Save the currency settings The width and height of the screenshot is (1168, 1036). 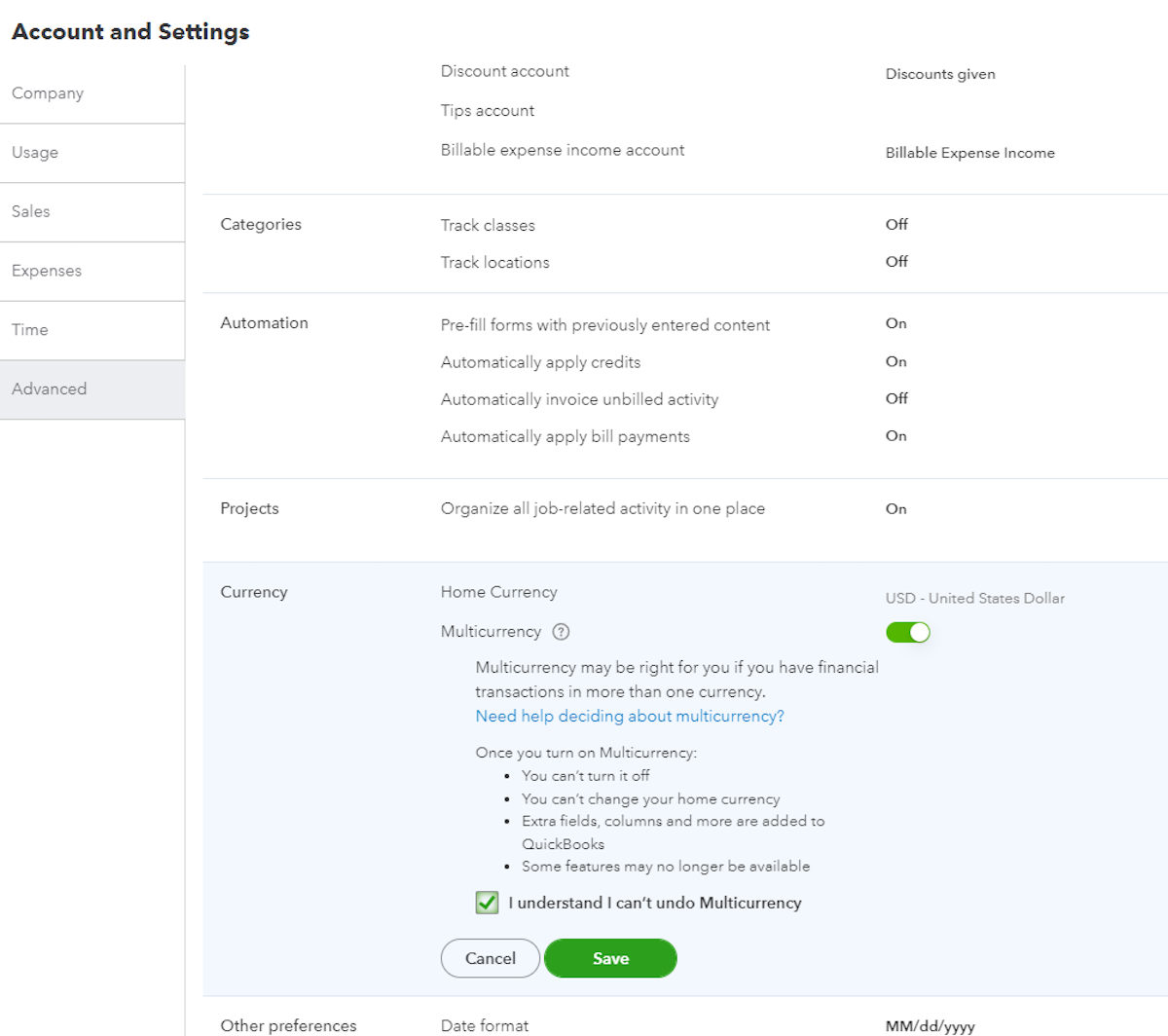(x=610, y=958)
